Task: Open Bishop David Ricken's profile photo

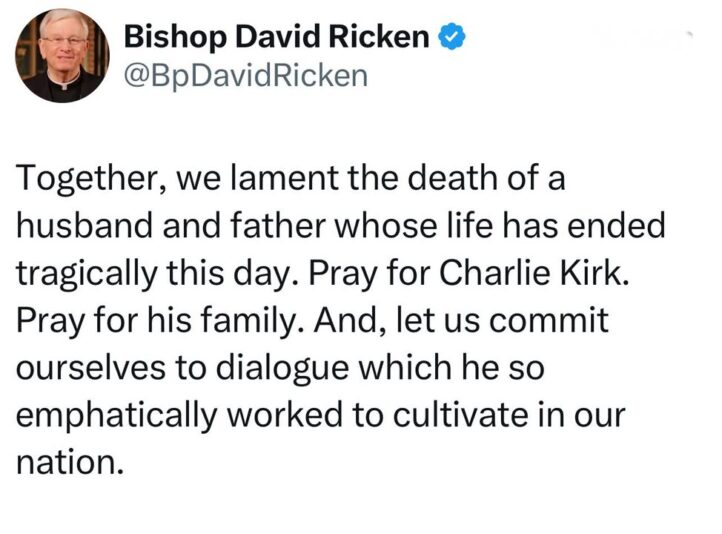Action: coord(61,58)
